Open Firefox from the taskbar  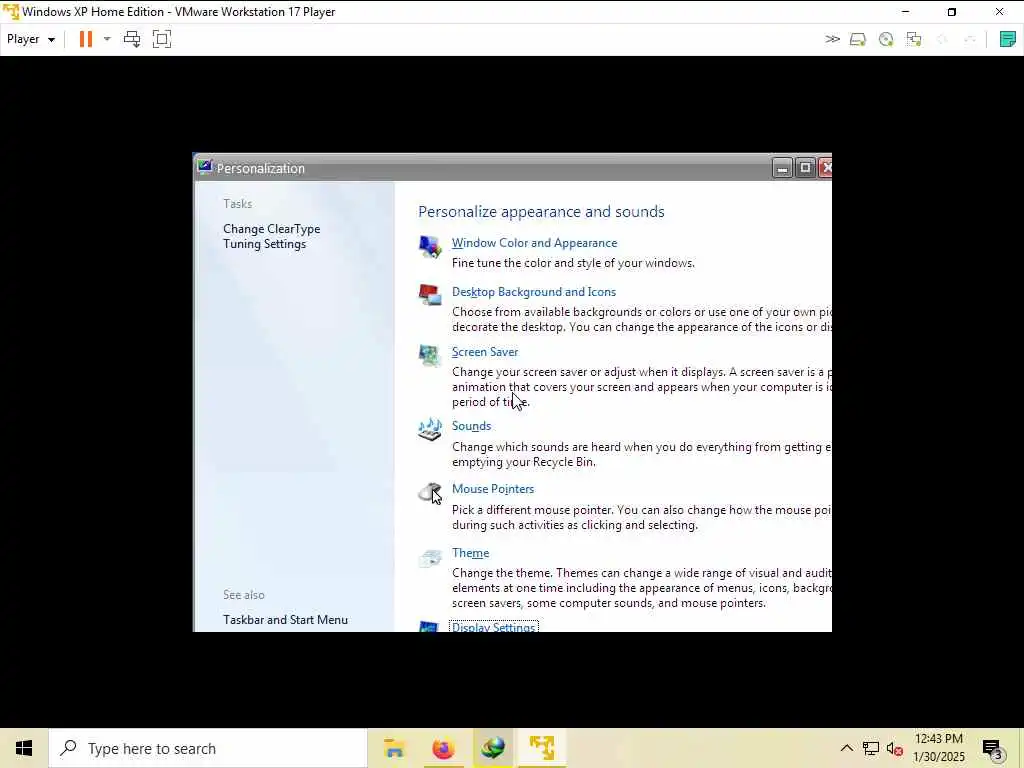click(x=443, y=748)
